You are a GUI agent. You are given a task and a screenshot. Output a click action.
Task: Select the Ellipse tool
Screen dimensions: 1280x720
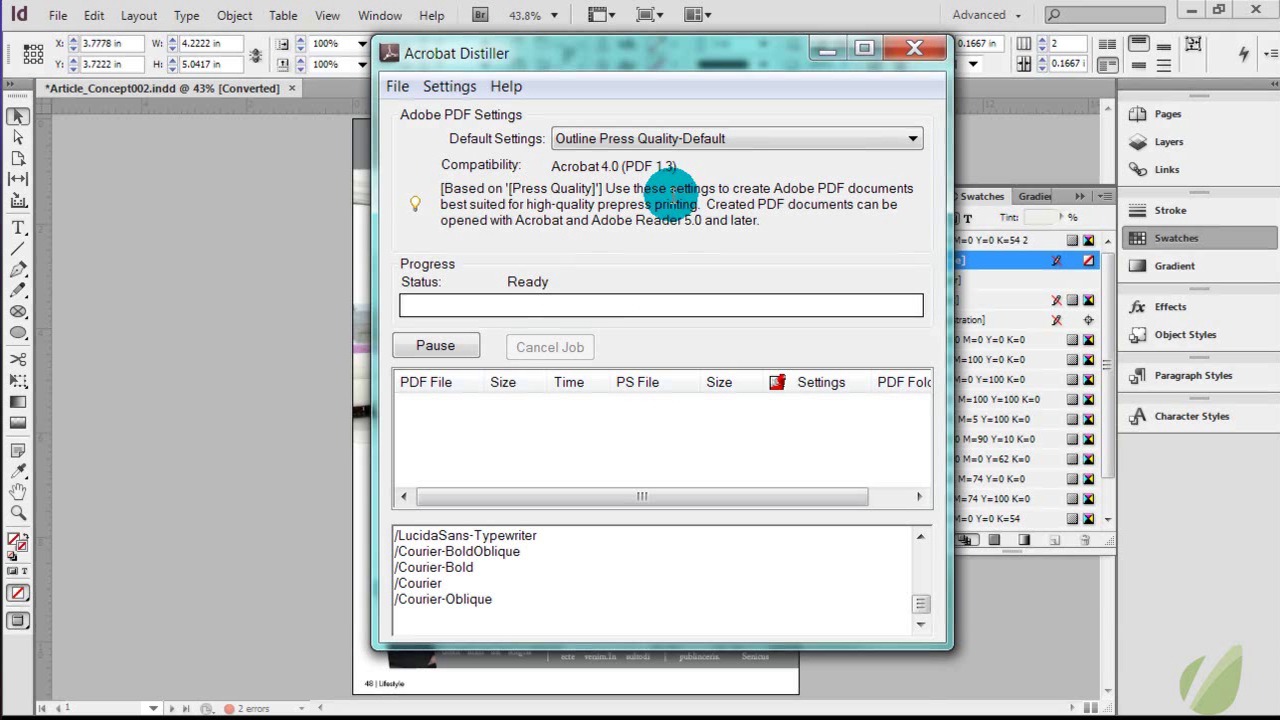pyautogui.click(x=18, y=333)
